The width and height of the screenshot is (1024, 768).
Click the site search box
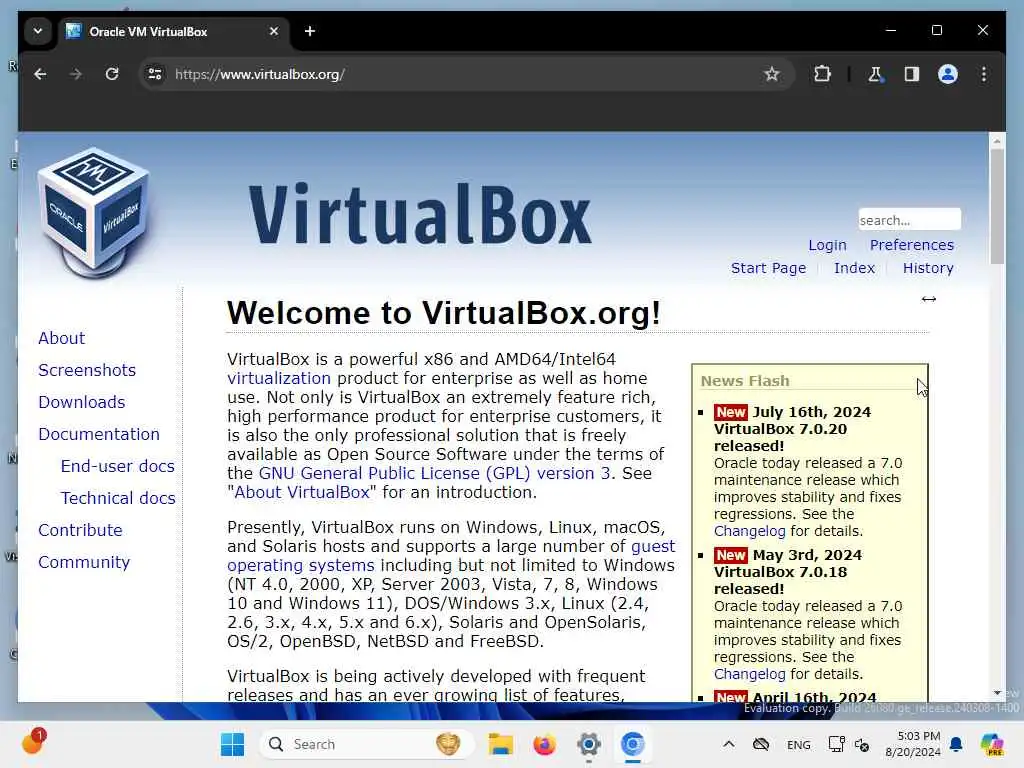point(909,220)
